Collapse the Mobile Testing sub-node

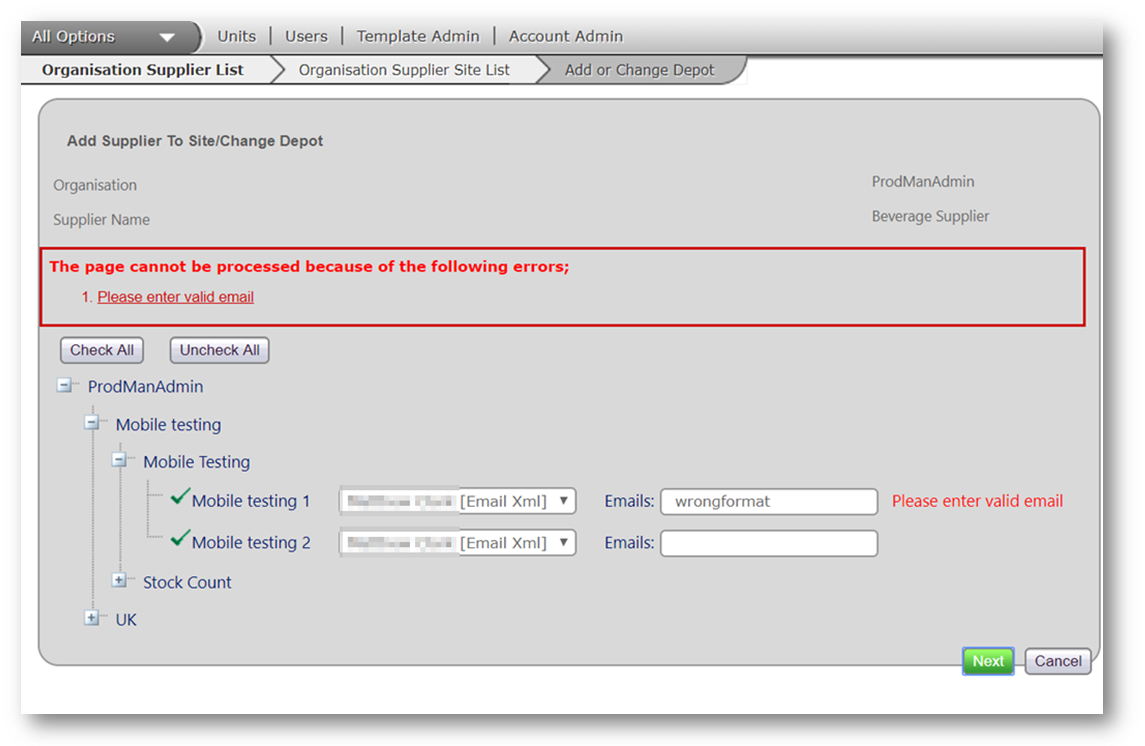pyautogui.click(x=120, y=460)
